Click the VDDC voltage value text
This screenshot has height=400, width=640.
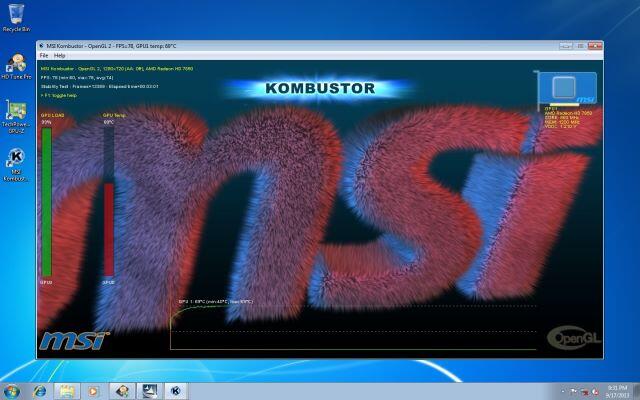(561, 127)
